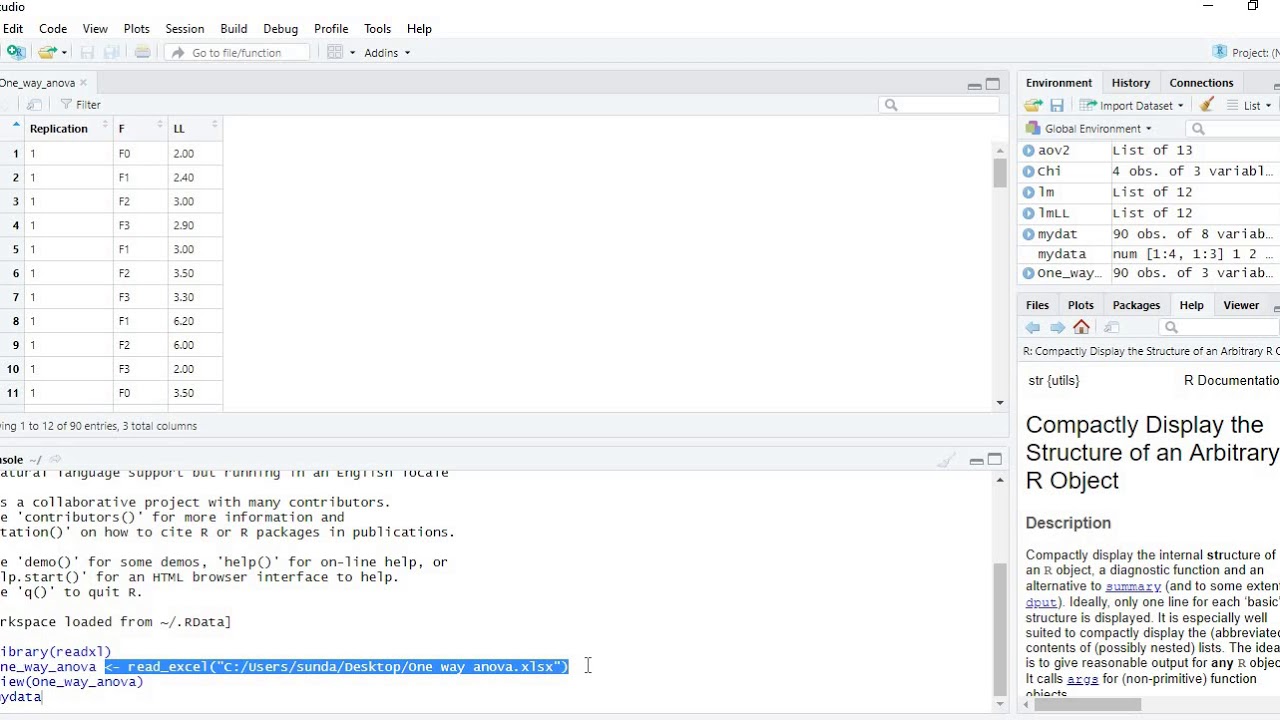
Task: Click the print icon in main toolbar
Action: pyautogui.click(x=142, y=52)
